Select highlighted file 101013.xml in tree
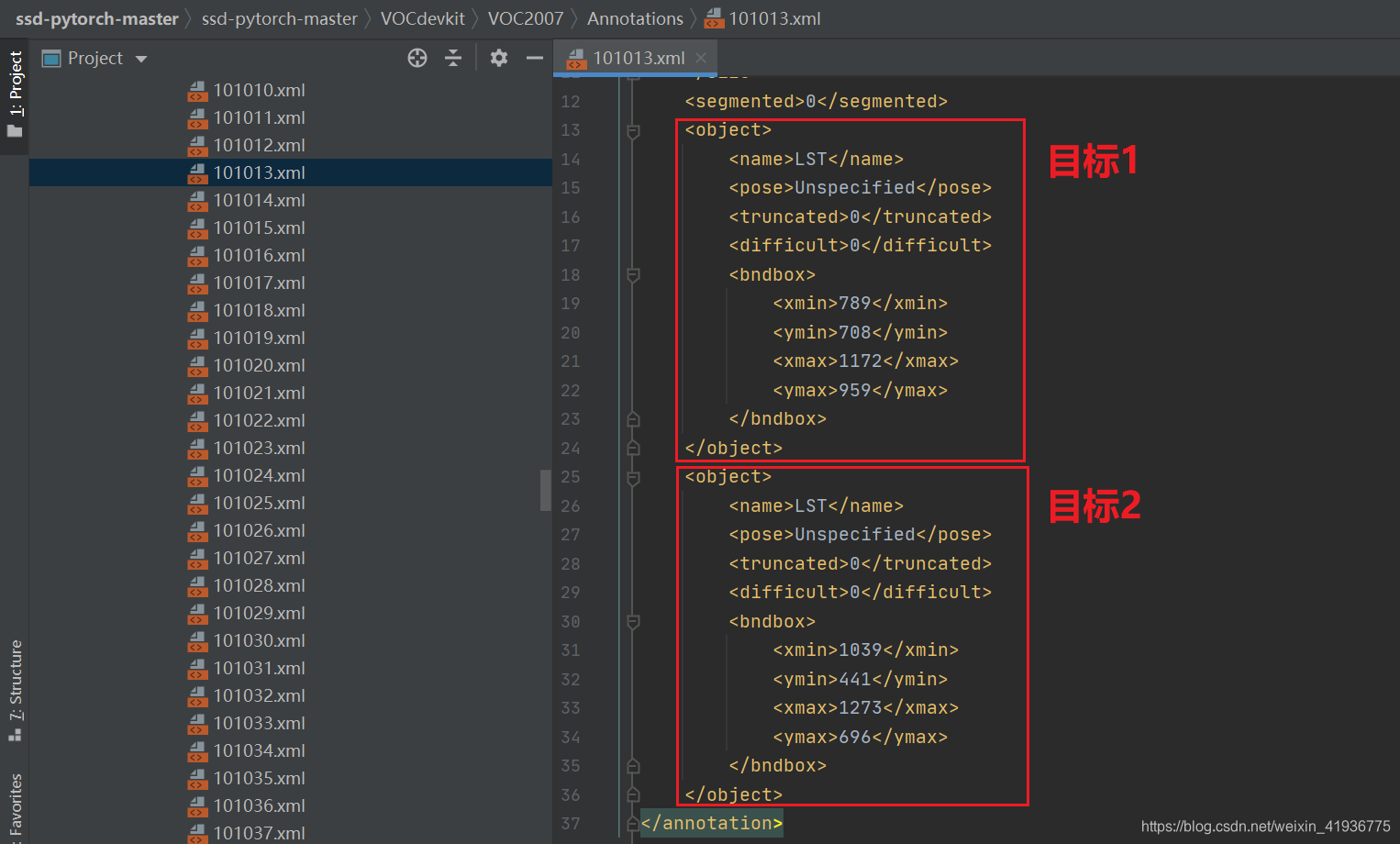The height and width of the screenshot is (844, 1400). 259,172
